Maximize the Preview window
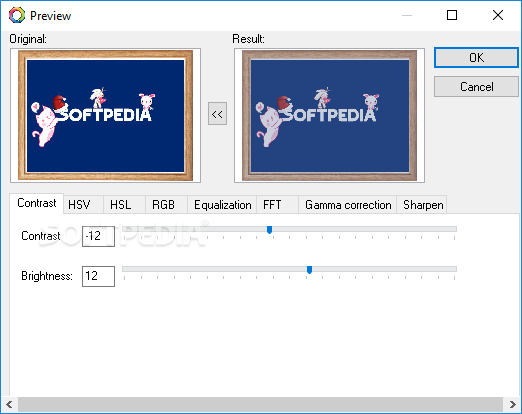This screenshot has height=414, width=522. point(452,15)
